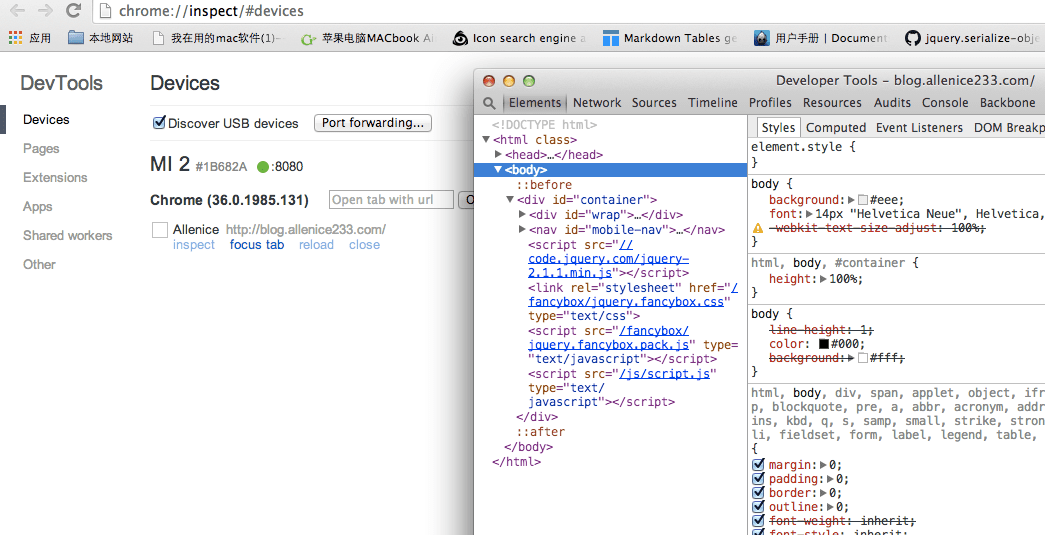Collapse the html class node

click(486, 139)
